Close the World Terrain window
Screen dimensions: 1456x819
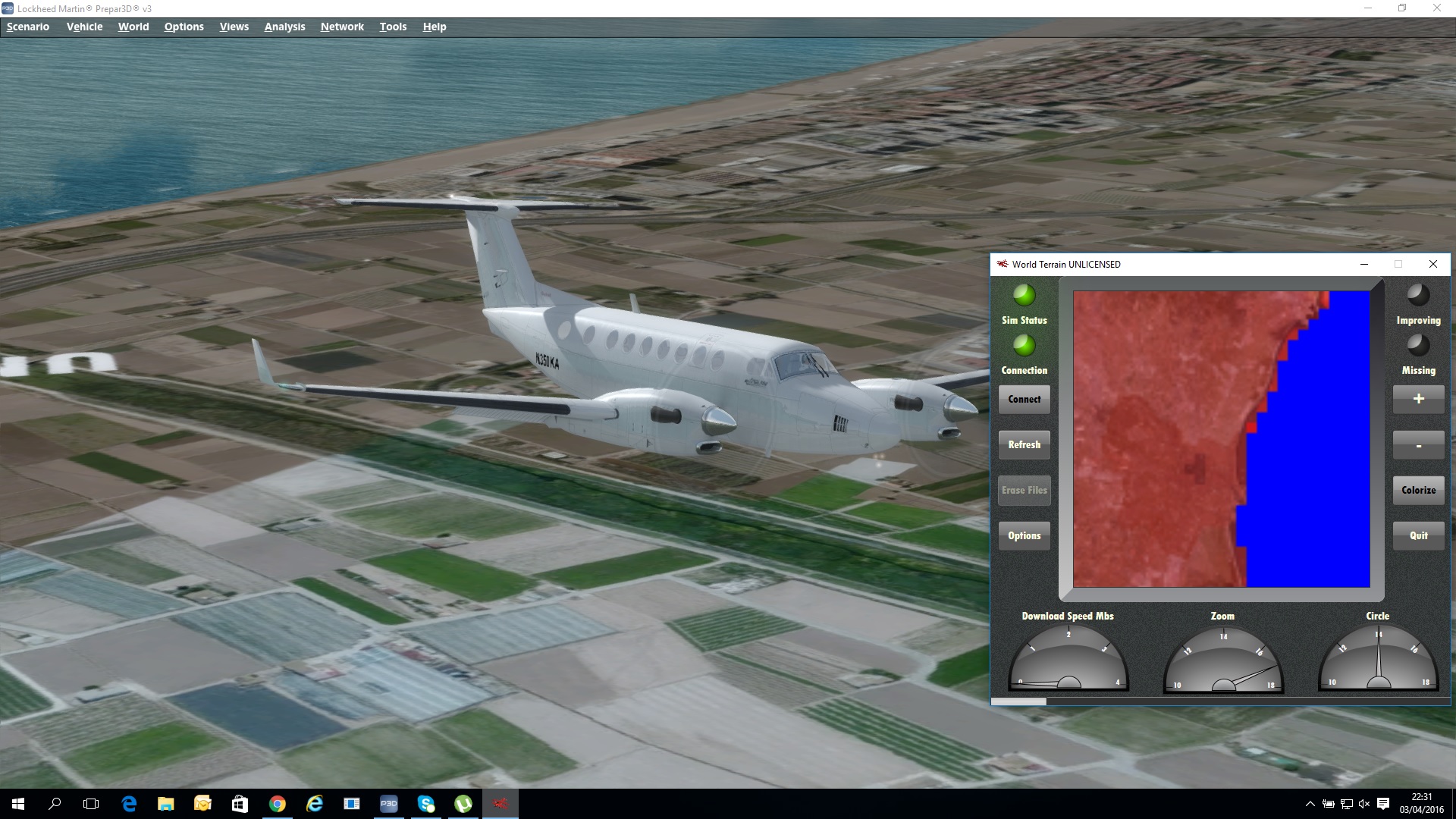pos(1433,264)
